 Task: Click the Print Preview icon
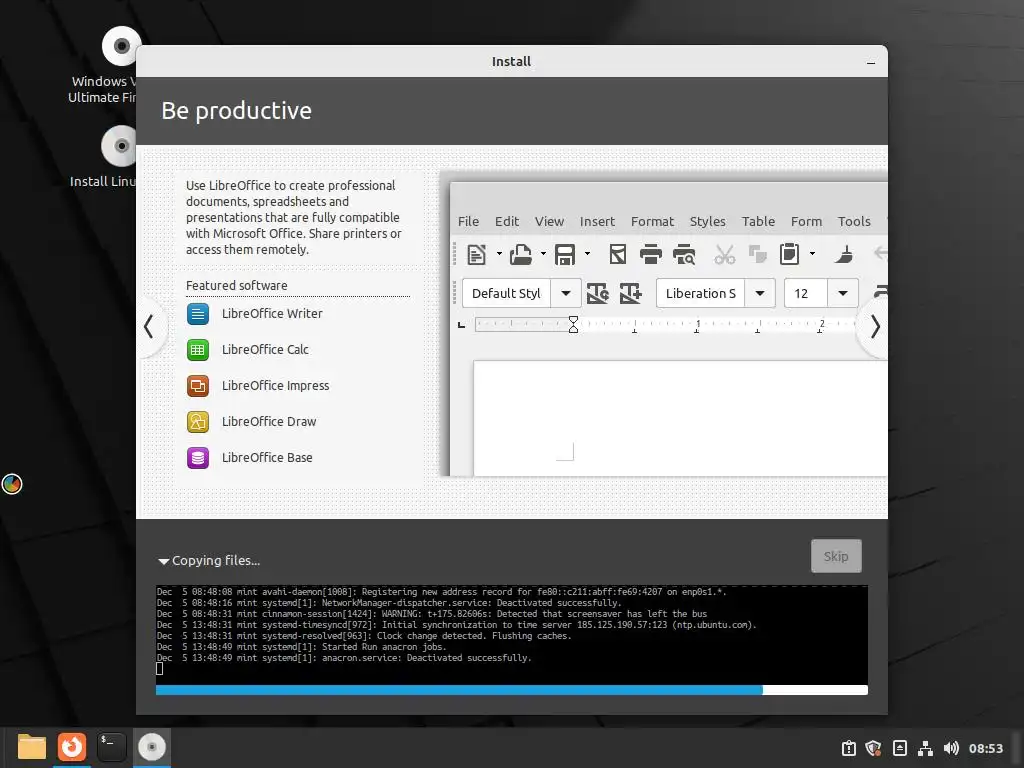(x=684, y=254)
